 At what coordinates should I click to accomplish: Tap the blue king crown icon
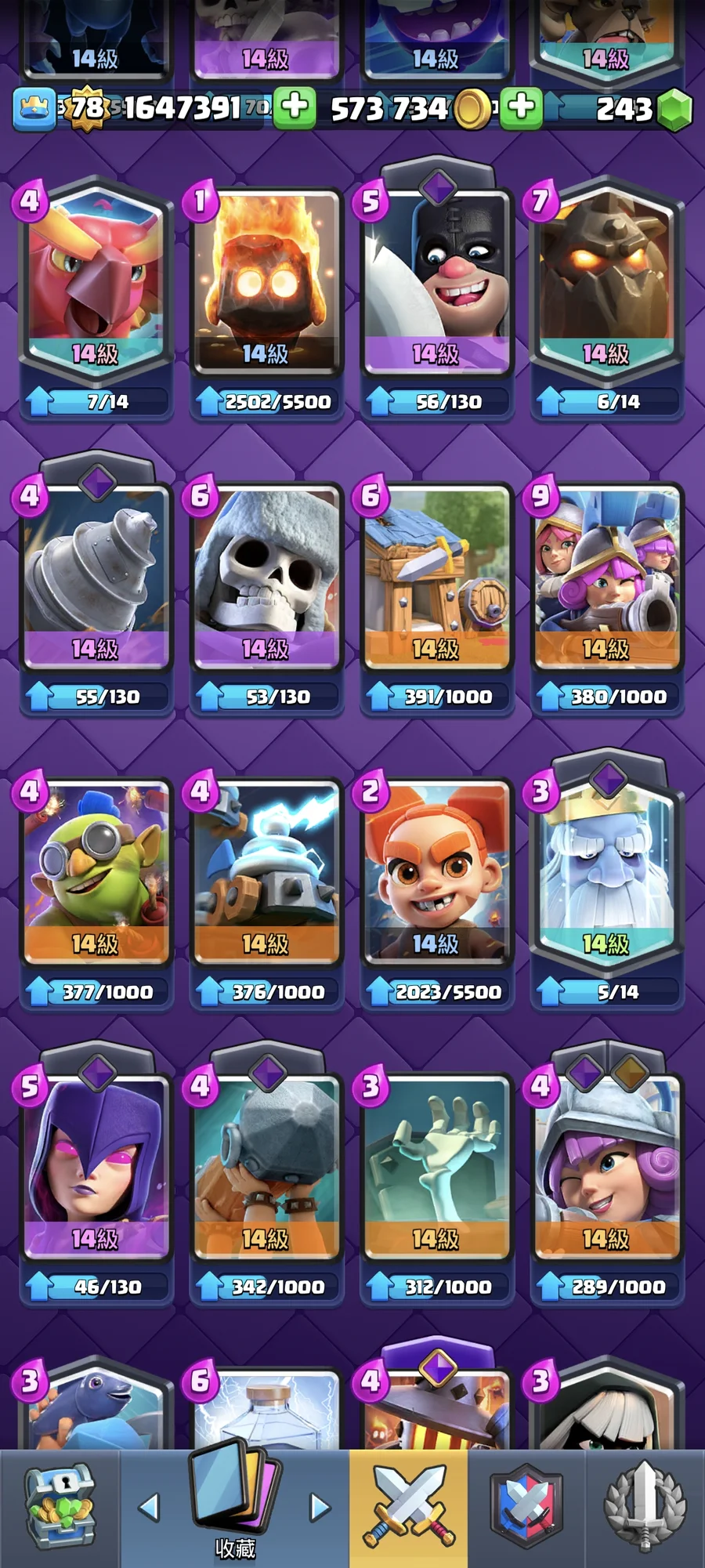(34, 109)
